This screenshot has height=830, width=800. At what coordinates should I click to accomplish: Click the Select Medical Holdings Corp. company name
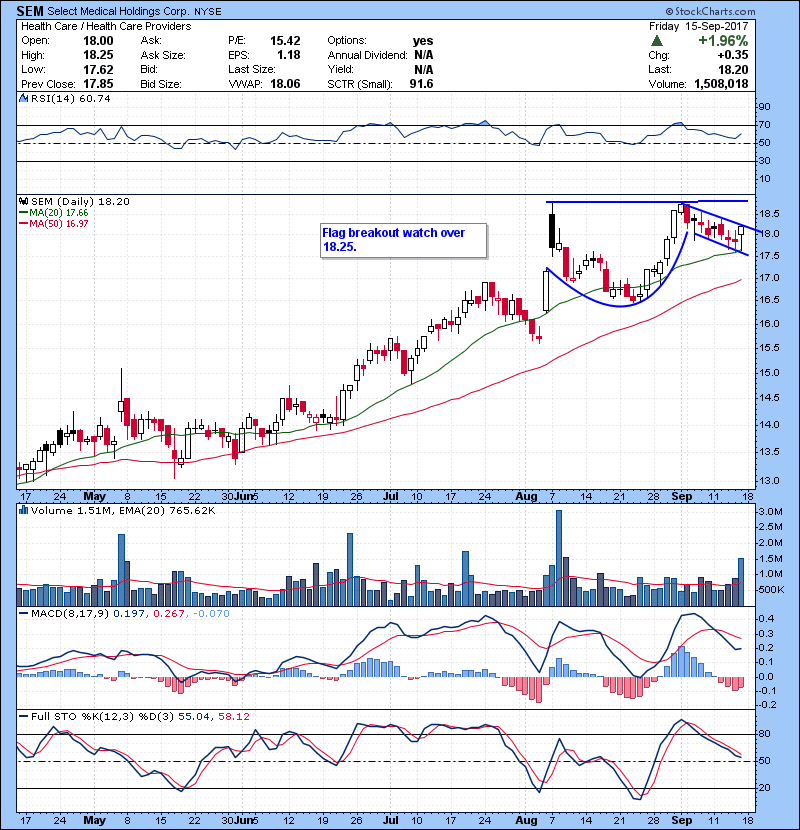coord(119,11)
